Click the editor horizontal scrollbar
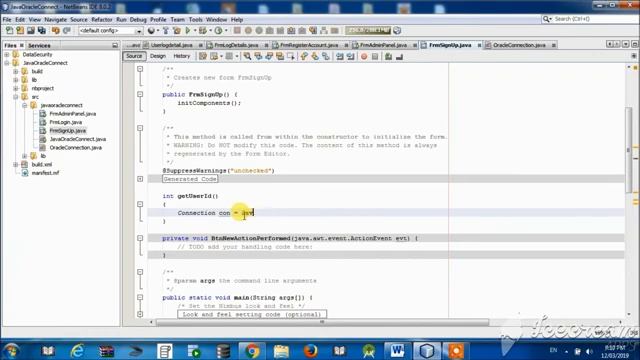Image resolution: width=640 pixels, height=360 pixels. (x=322, y=322)
